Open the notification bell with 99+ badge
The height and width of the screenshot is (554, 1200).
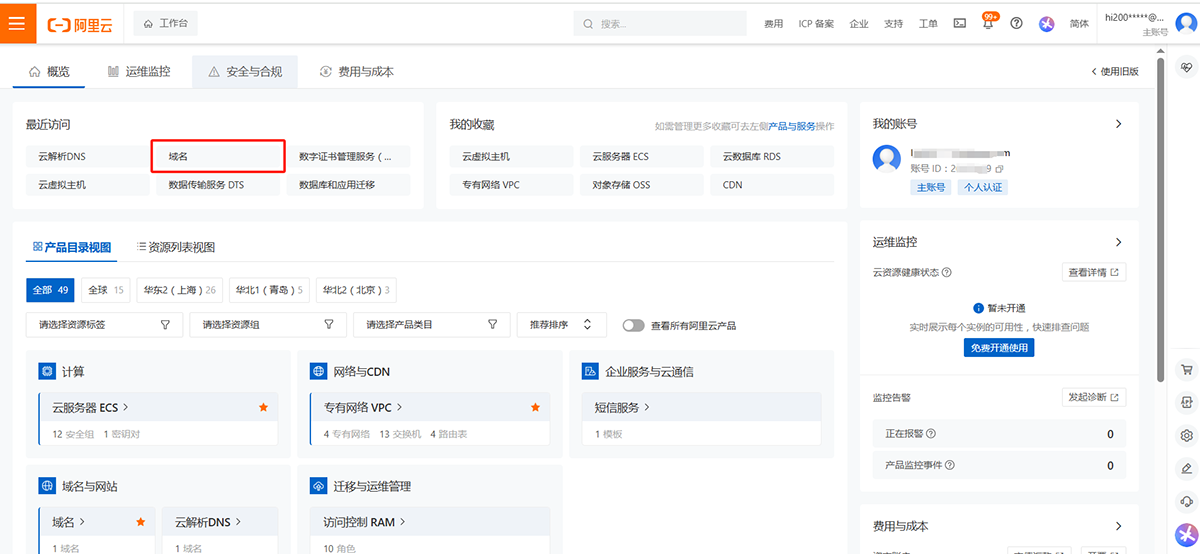tap(988, 23)
